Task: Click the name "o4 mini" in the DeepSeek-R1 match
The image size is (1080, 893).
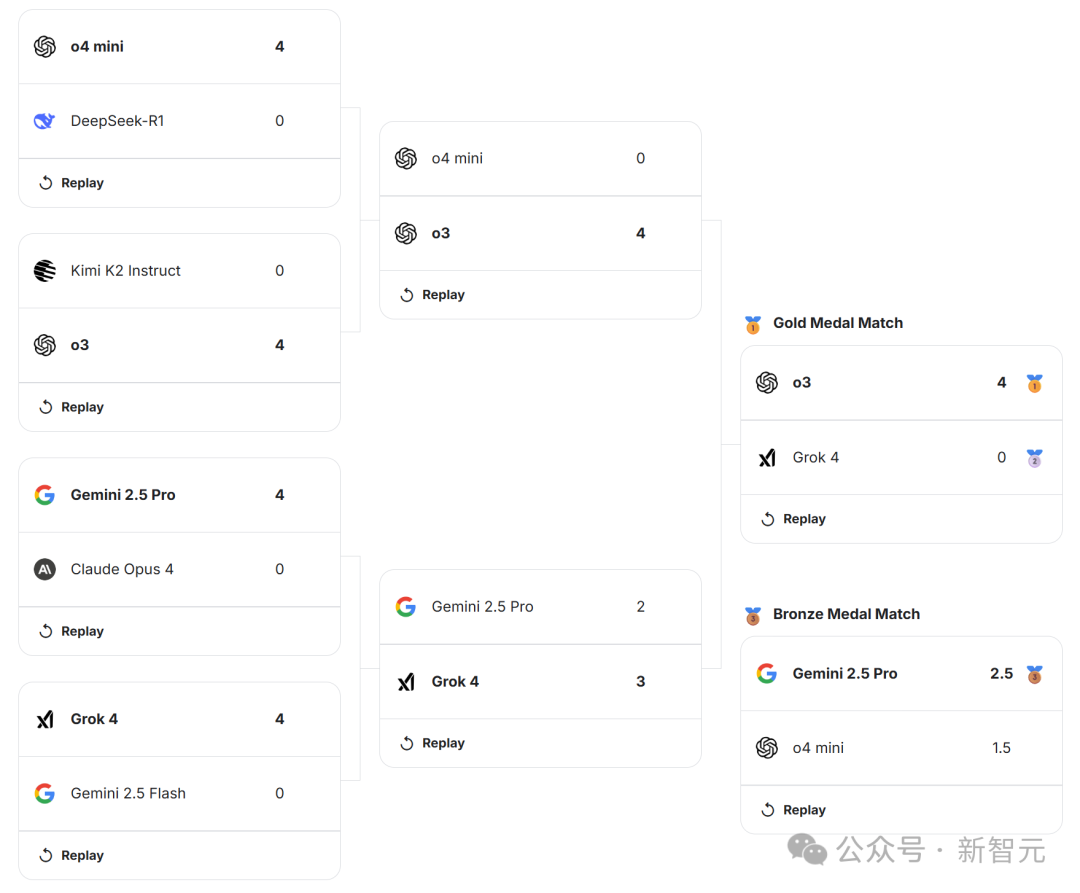Action: (97, 47)
